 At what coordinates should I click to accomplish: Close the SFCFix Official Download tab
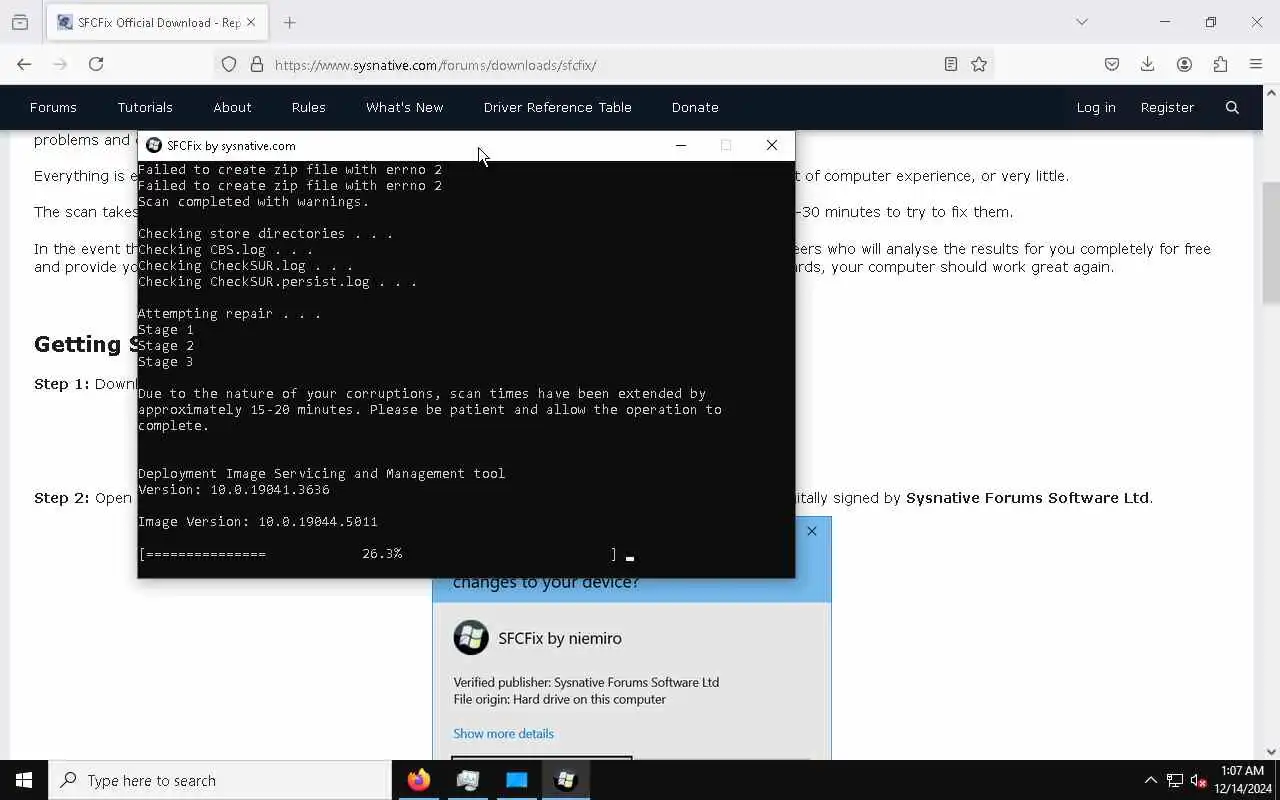coord(251,22)
